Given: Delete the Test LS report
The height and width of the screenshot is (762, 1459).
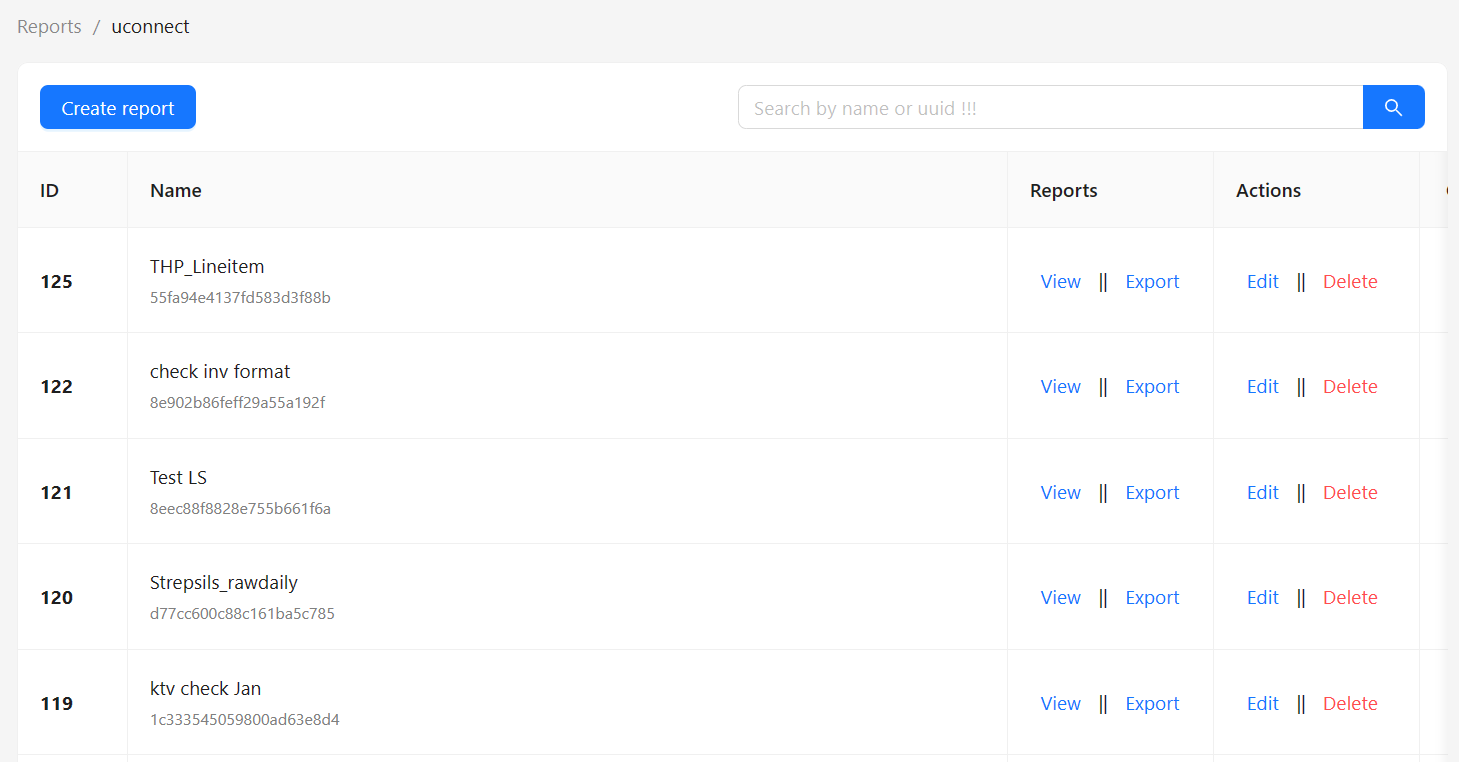Looking at the screenshot, I should (x=1350, y=492).
